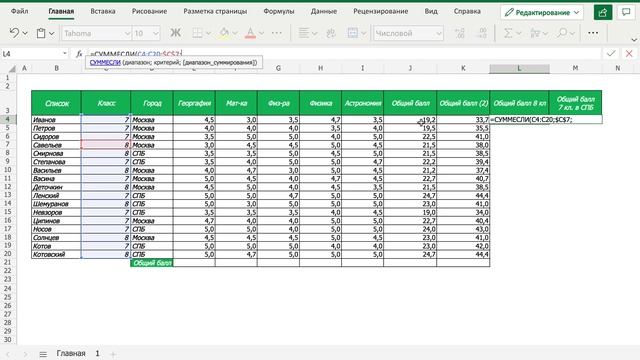
Task: Click the cell with Савельев
Action: 56,145
